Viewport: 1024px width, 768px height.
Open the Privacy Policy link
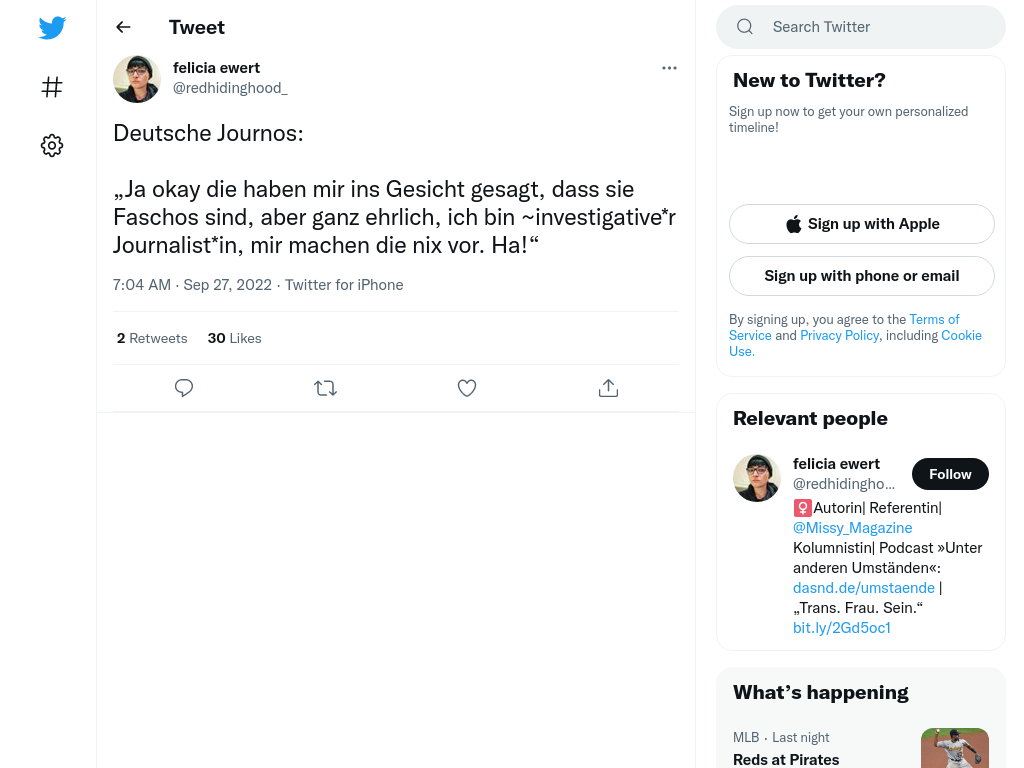tap(839, 335)
